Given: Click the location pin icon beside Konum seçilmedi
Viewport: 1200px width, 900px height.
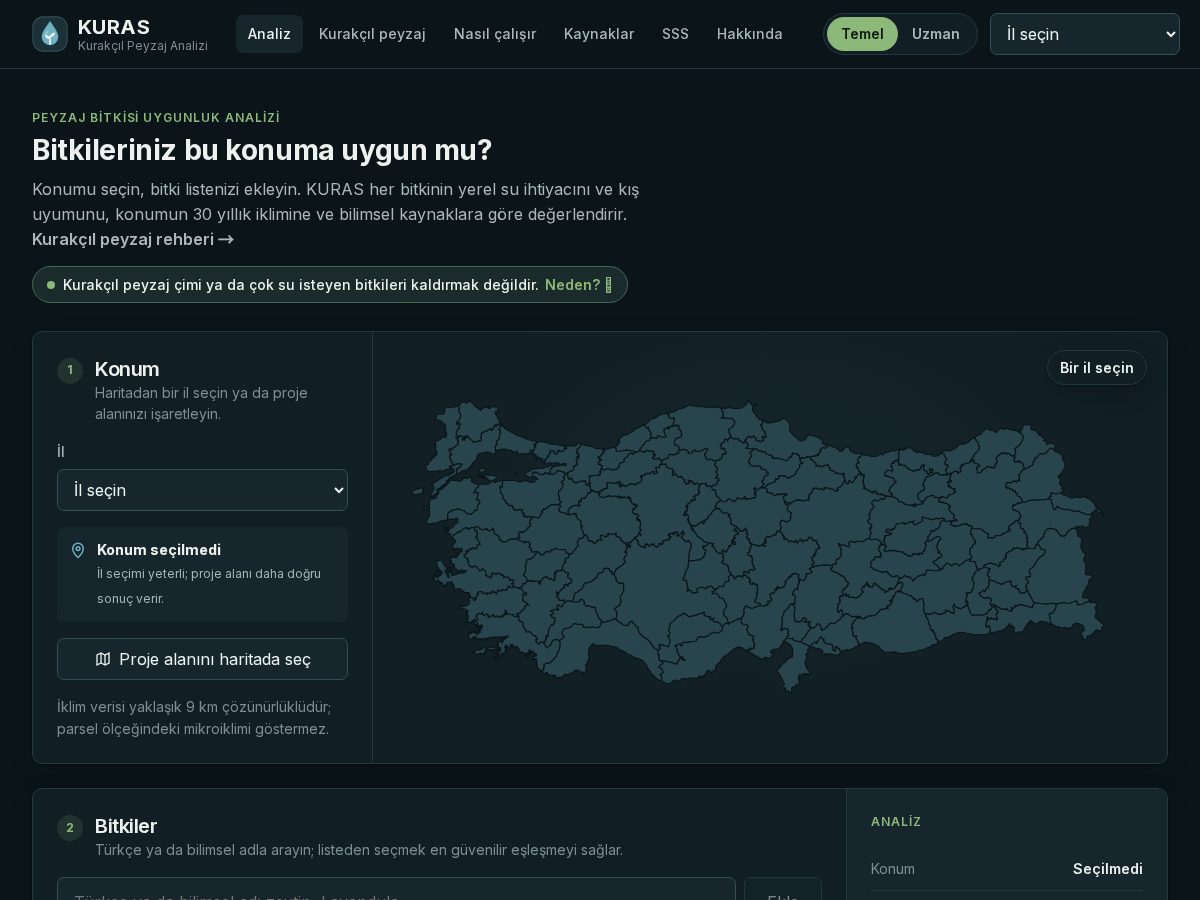Looking at the screenshot, I should click(78, 550).
